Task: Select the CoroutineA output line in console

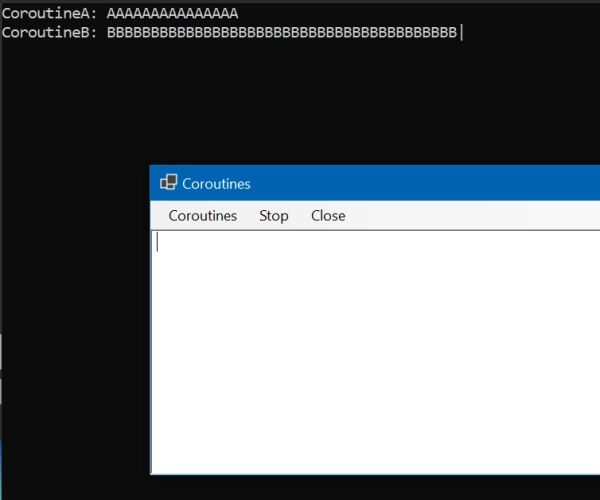Action: [x=120, y=13]
